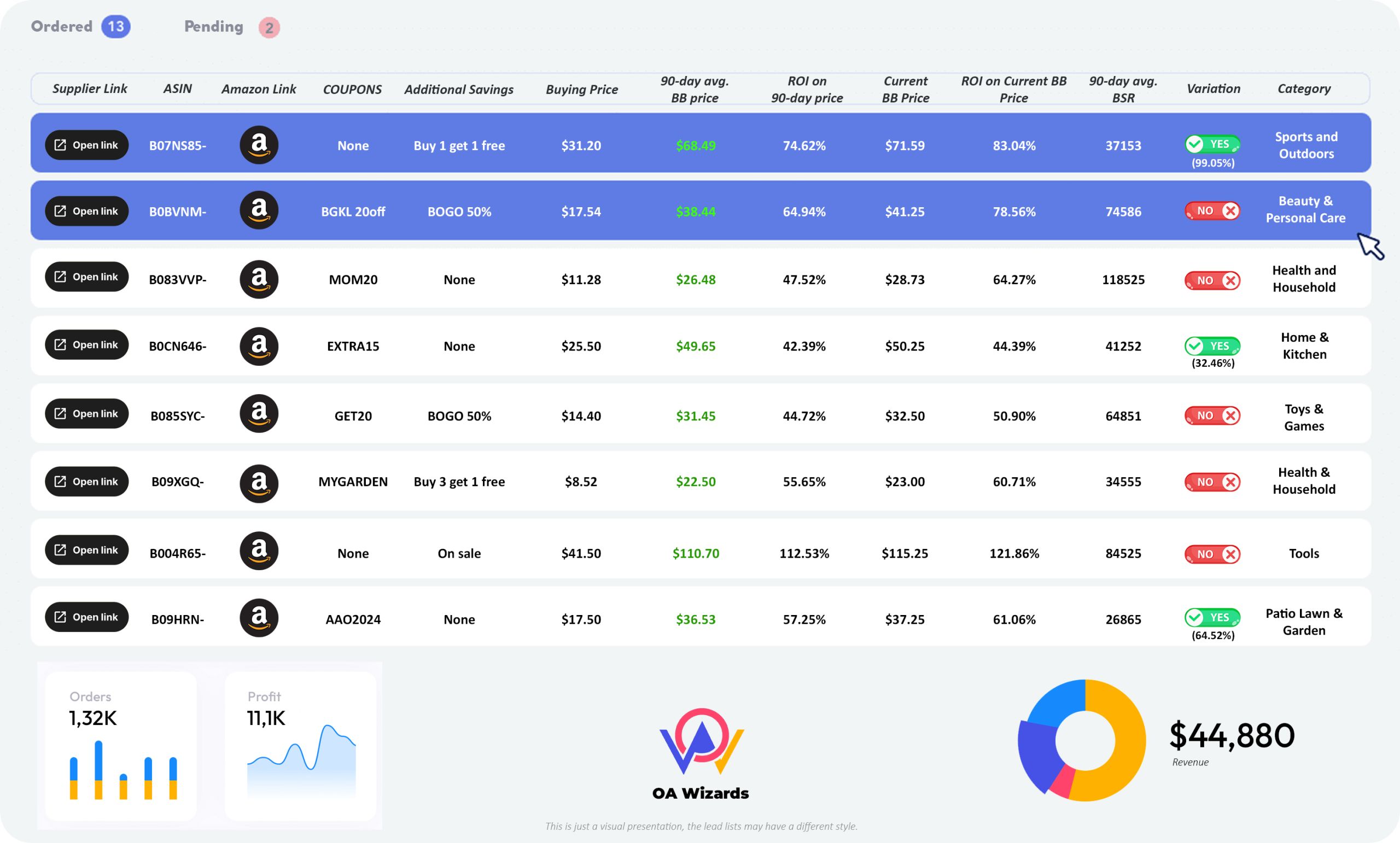
Task: Click Open link for B0BVNM- supplier
Action: (86, 211)
